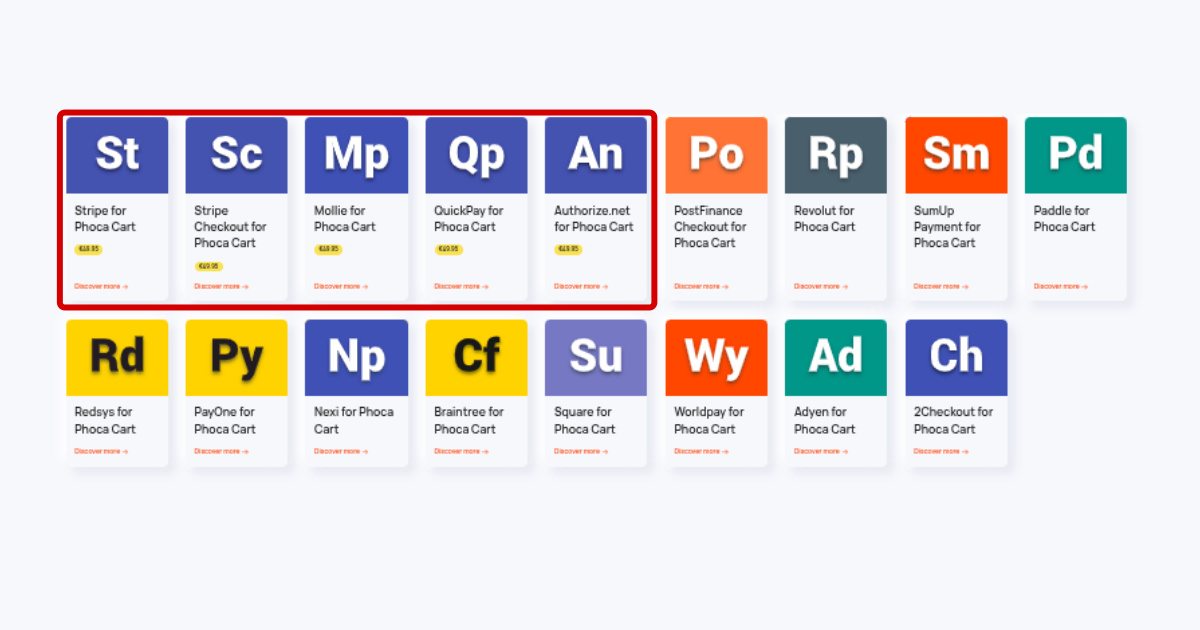Click the price badge on Stripe Checkout card
This screenshot has height=630, width=1200.
coord(208,266)
